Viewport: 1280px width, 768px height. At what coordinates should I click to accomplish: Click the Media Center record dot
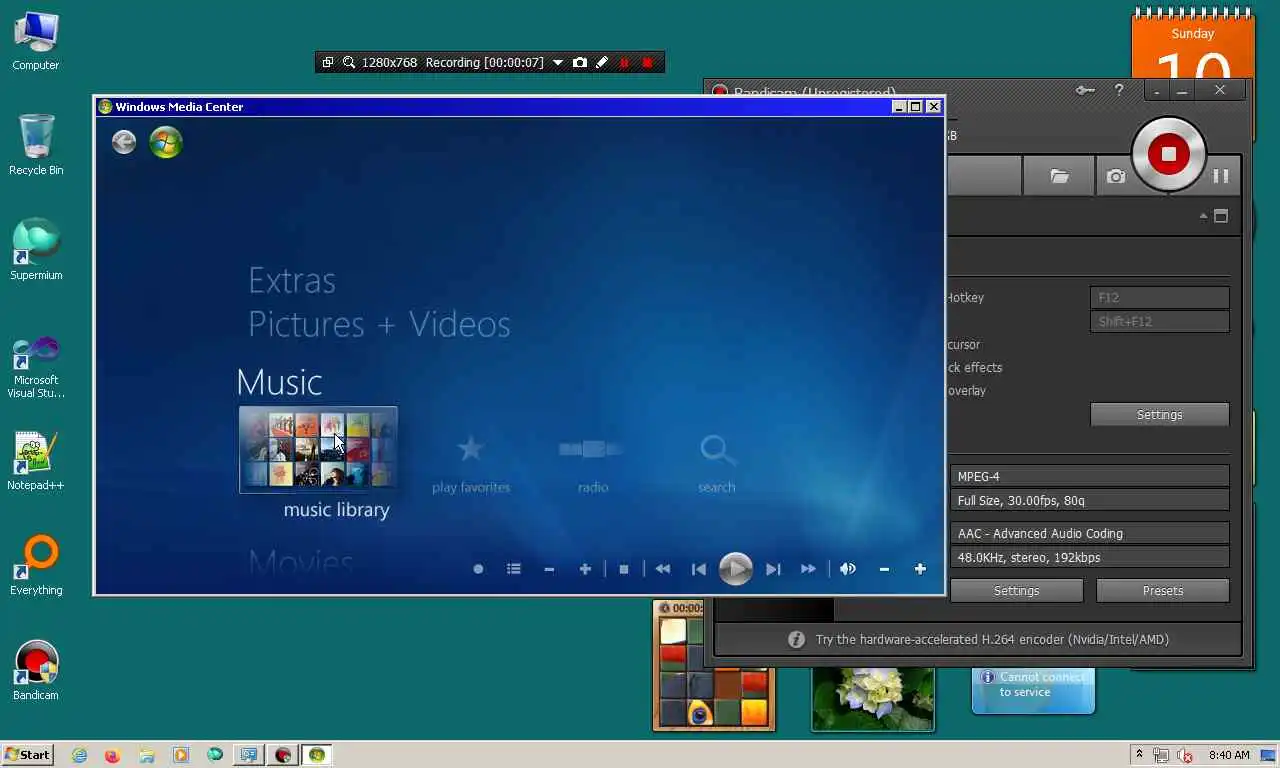pos(478,569)
